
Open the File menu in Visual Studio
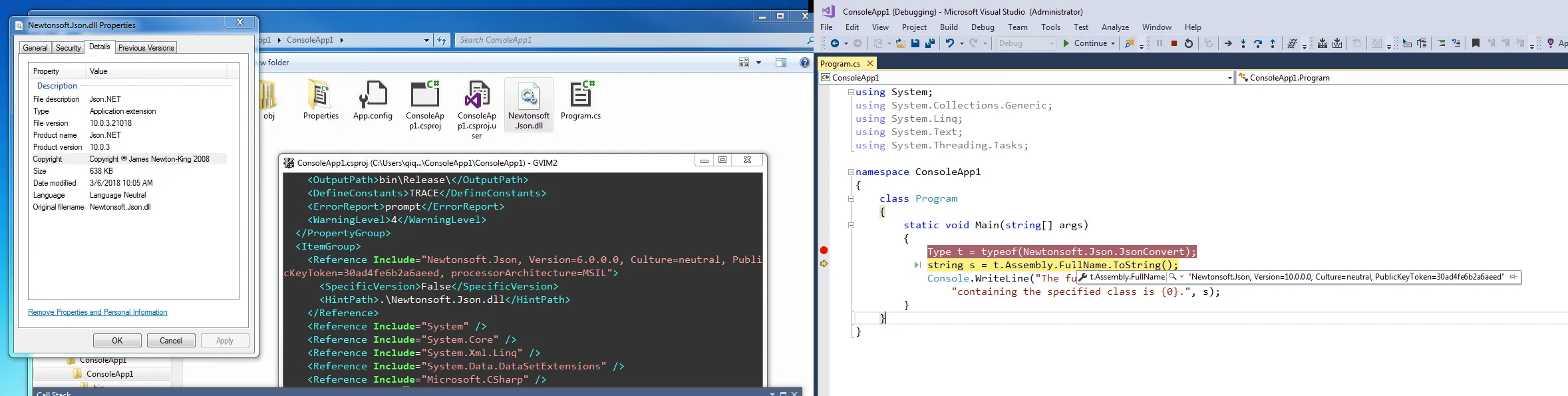(826, 27)
